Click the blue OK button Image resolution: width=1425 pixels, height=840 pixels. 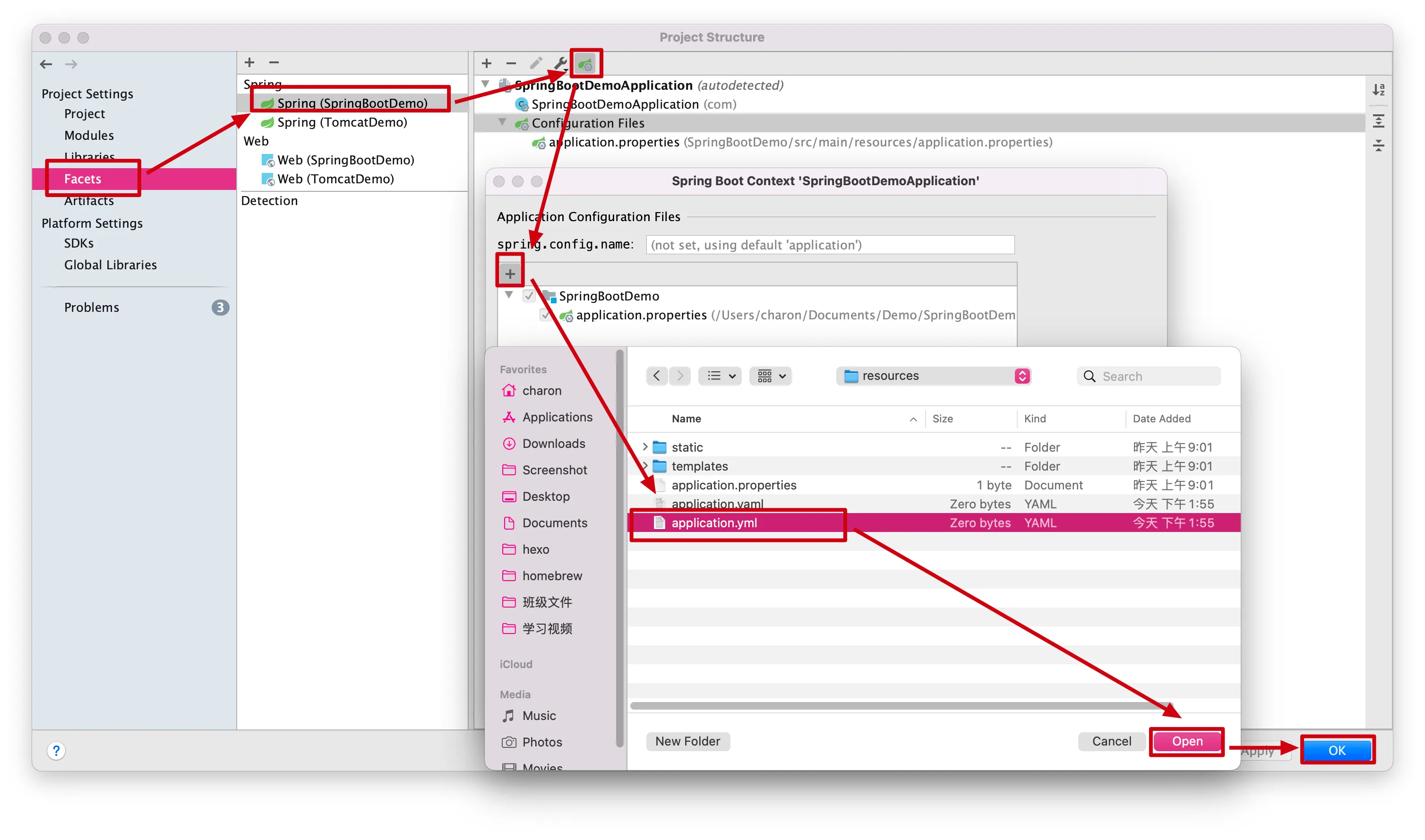point(1337,751)
